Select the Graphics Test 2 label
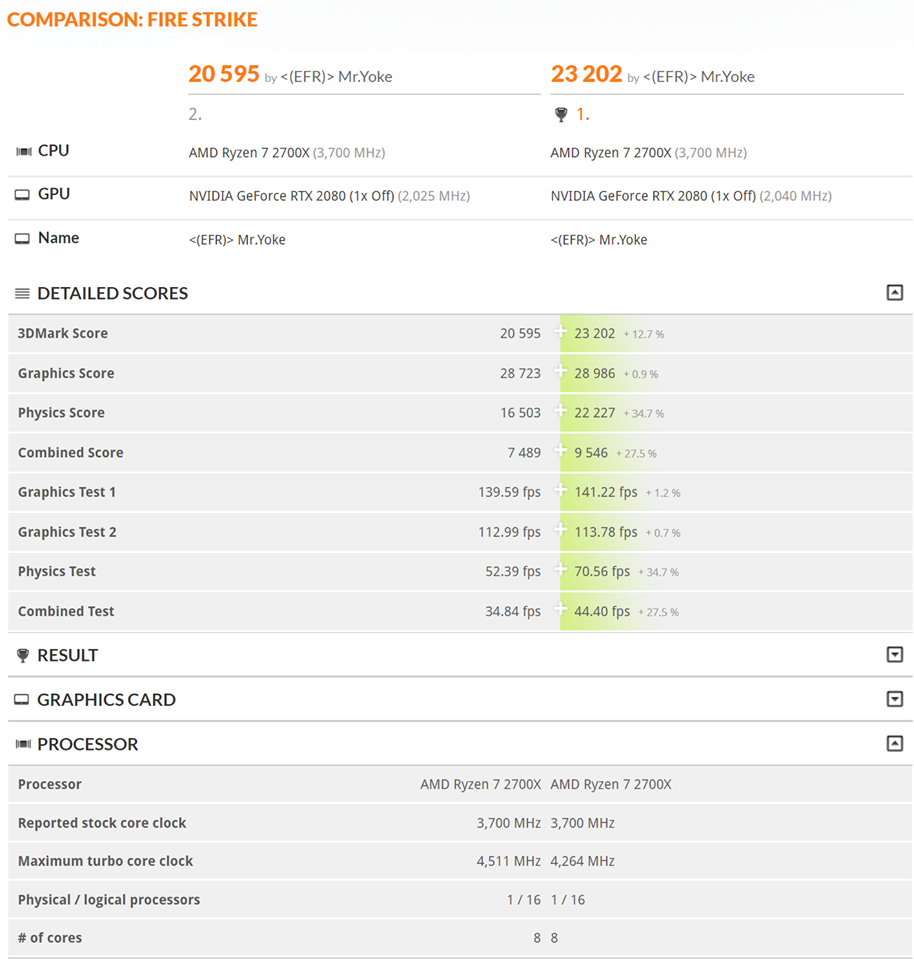Viewport: 914px width, 960px height. tap(67, 532)
